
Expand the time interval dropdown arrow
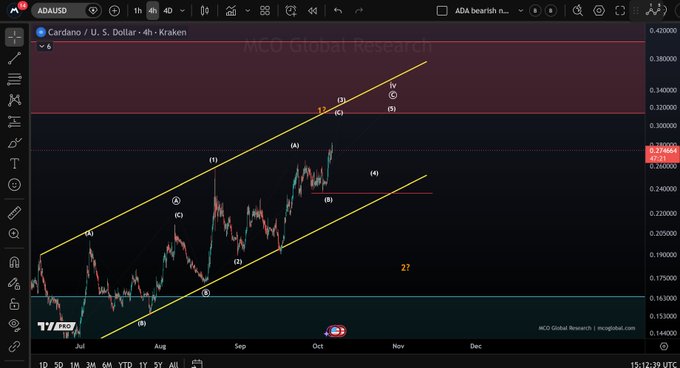(x=182, y=11)
